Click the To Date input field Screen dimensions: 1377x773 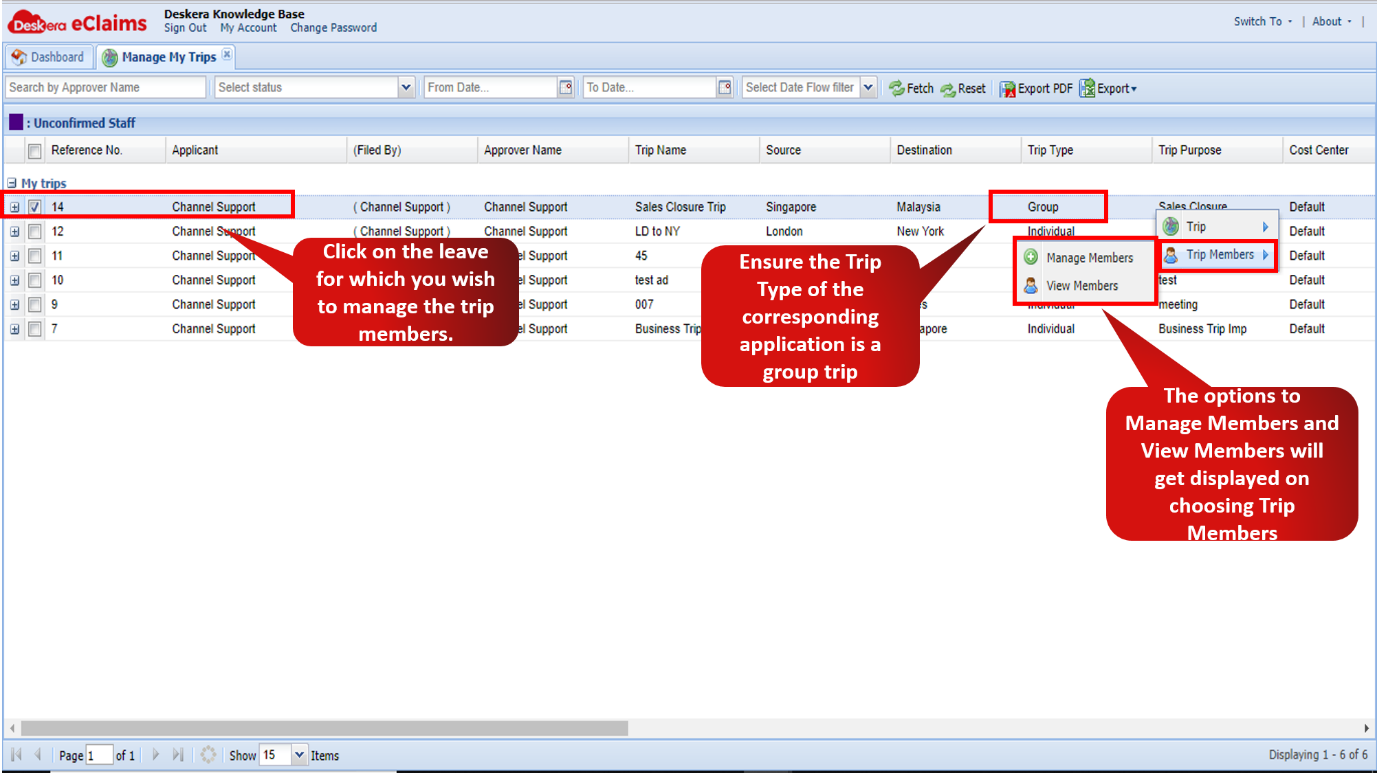click(x=649, y=87)
